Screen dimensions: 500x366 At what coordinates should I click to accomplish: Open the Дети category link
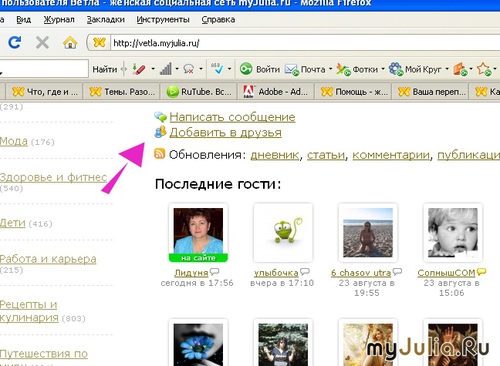pyautogui.click(x=13, y=222)
